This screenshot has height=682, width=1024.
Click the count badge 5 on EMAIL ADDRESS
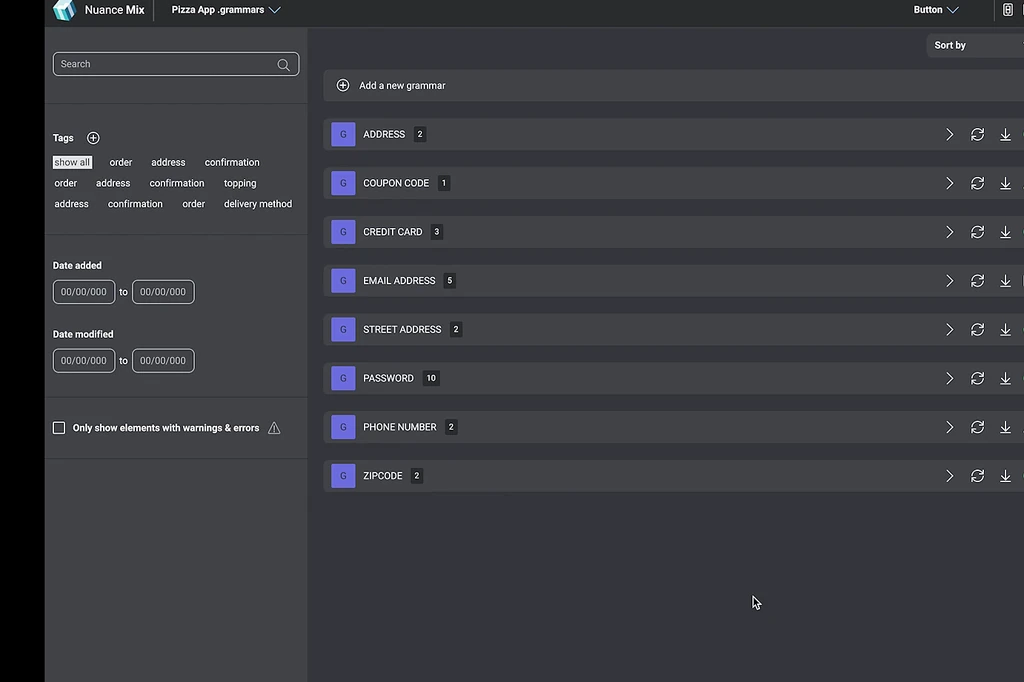pyautogui.click(x=449, y=281)
